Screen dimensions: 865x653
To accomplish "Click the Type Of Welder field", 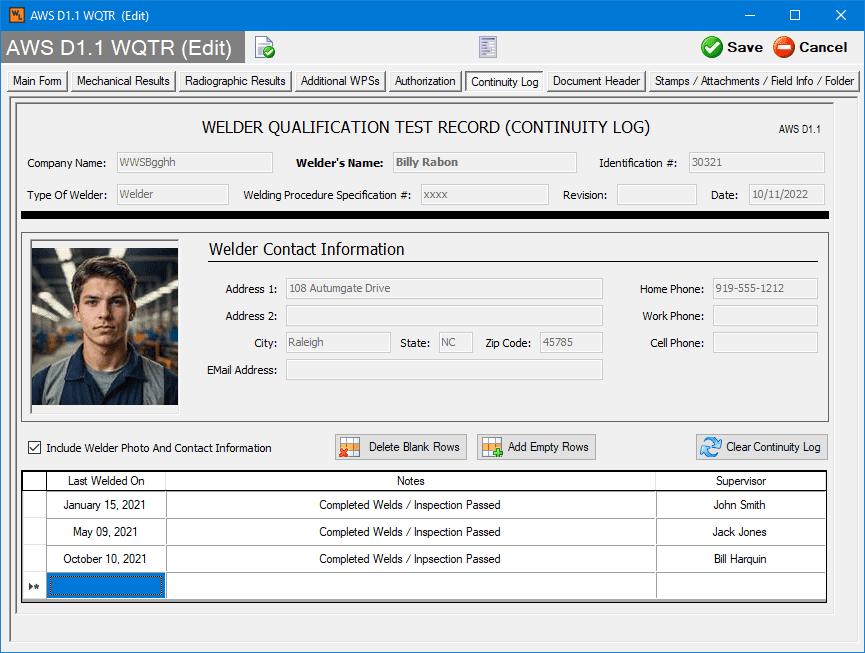I will point(173,194).
